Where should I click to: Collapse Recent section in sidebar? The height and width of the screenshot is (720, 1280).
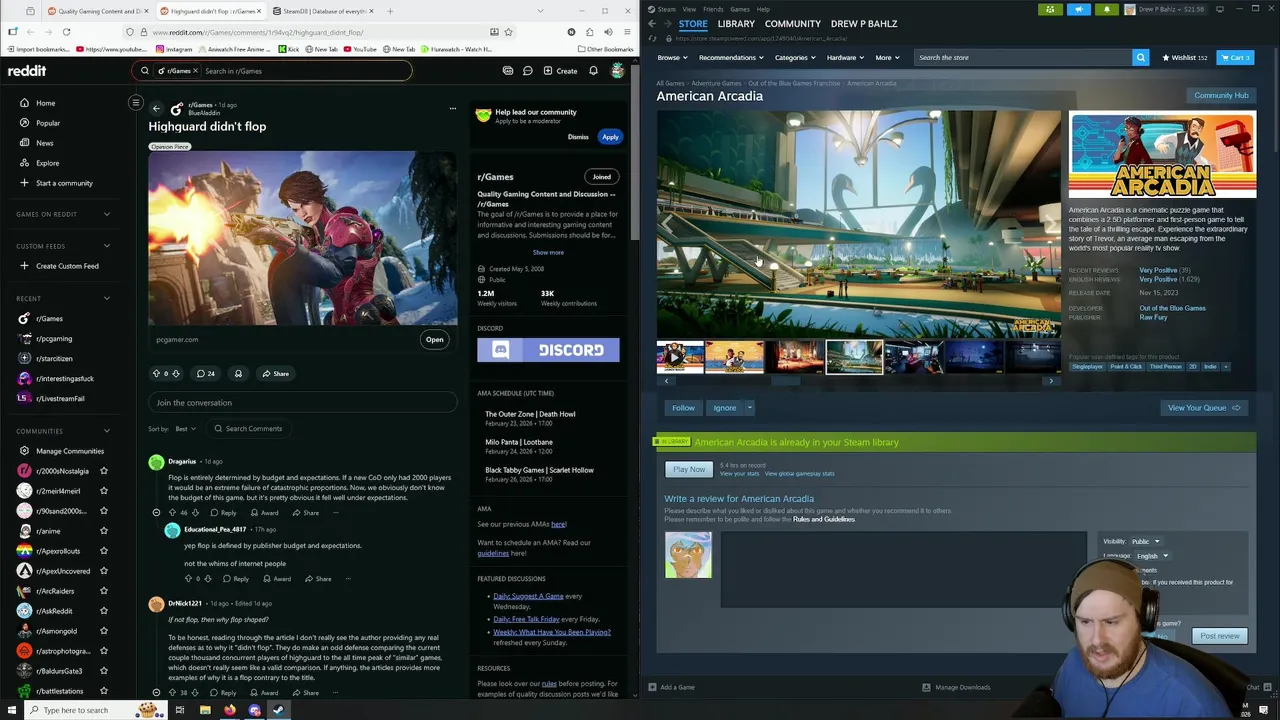[107, 298]
